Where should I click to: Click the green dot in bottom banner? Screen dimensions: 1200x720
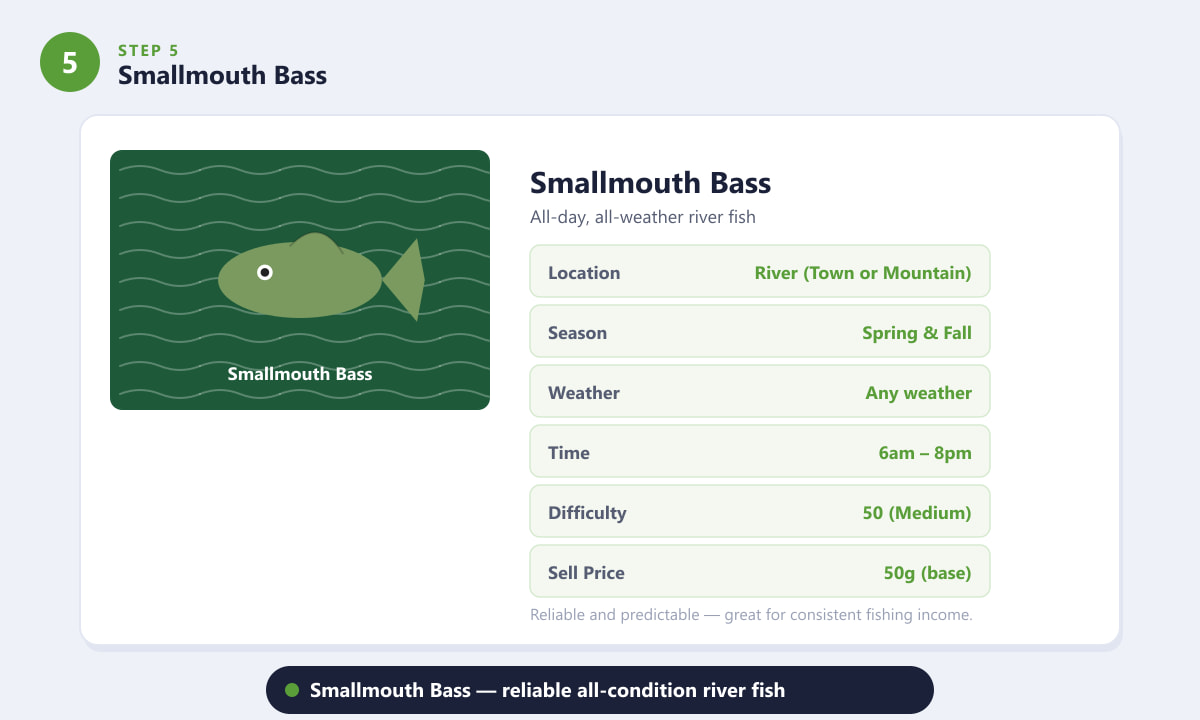[x=292, y=690]
